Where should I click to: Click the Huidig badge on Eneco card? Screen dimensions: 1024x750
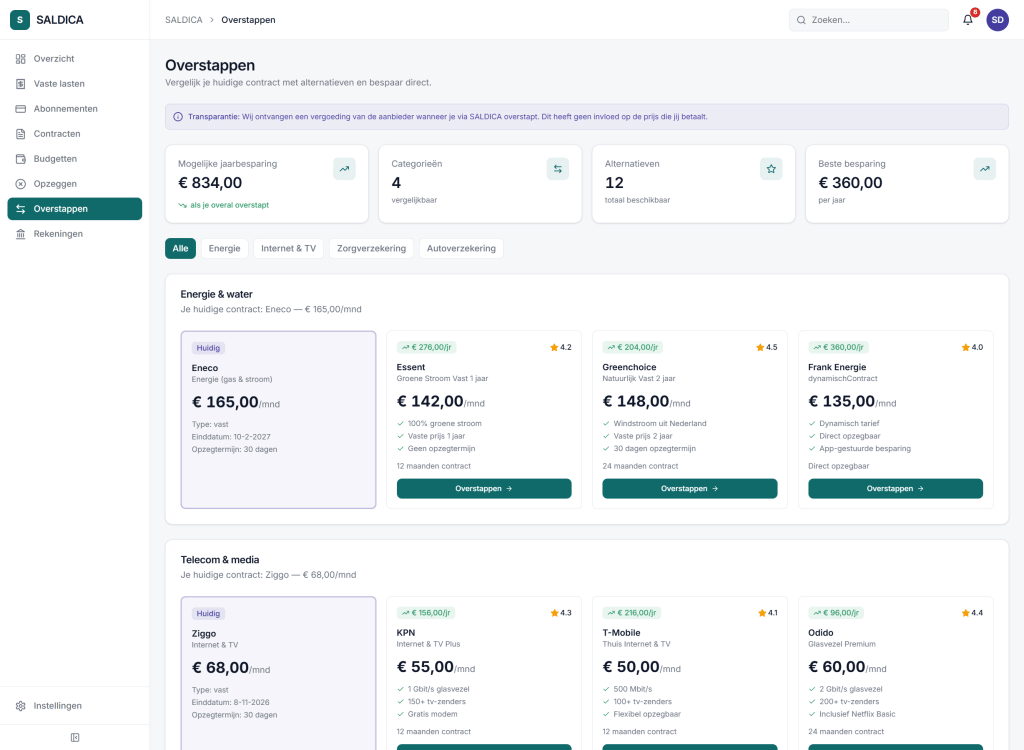(208, 348)
